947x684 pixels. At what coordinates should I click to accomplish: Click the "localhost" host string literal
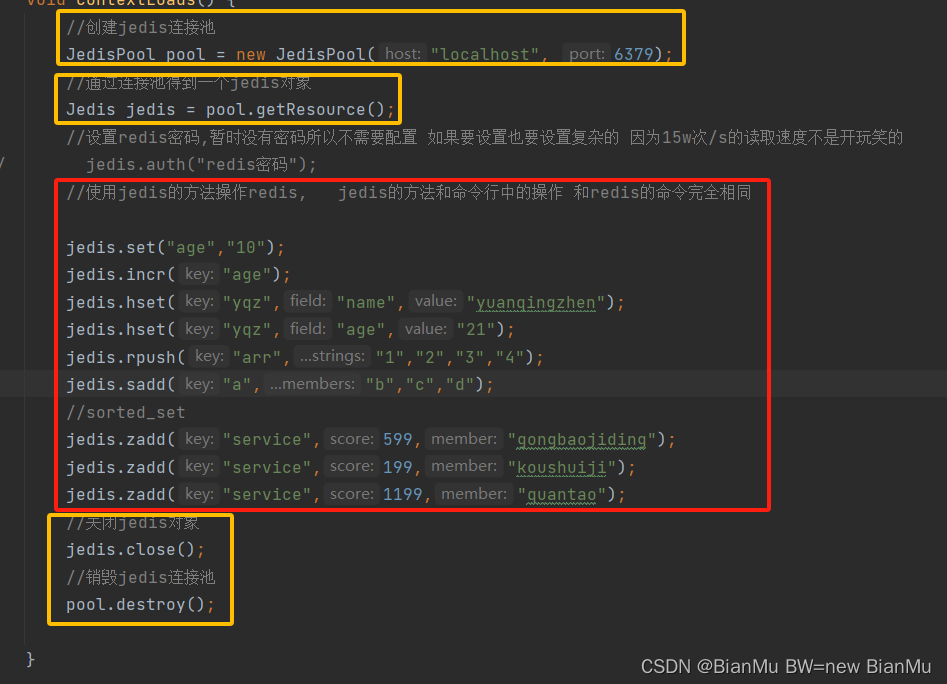pos(484,54)
